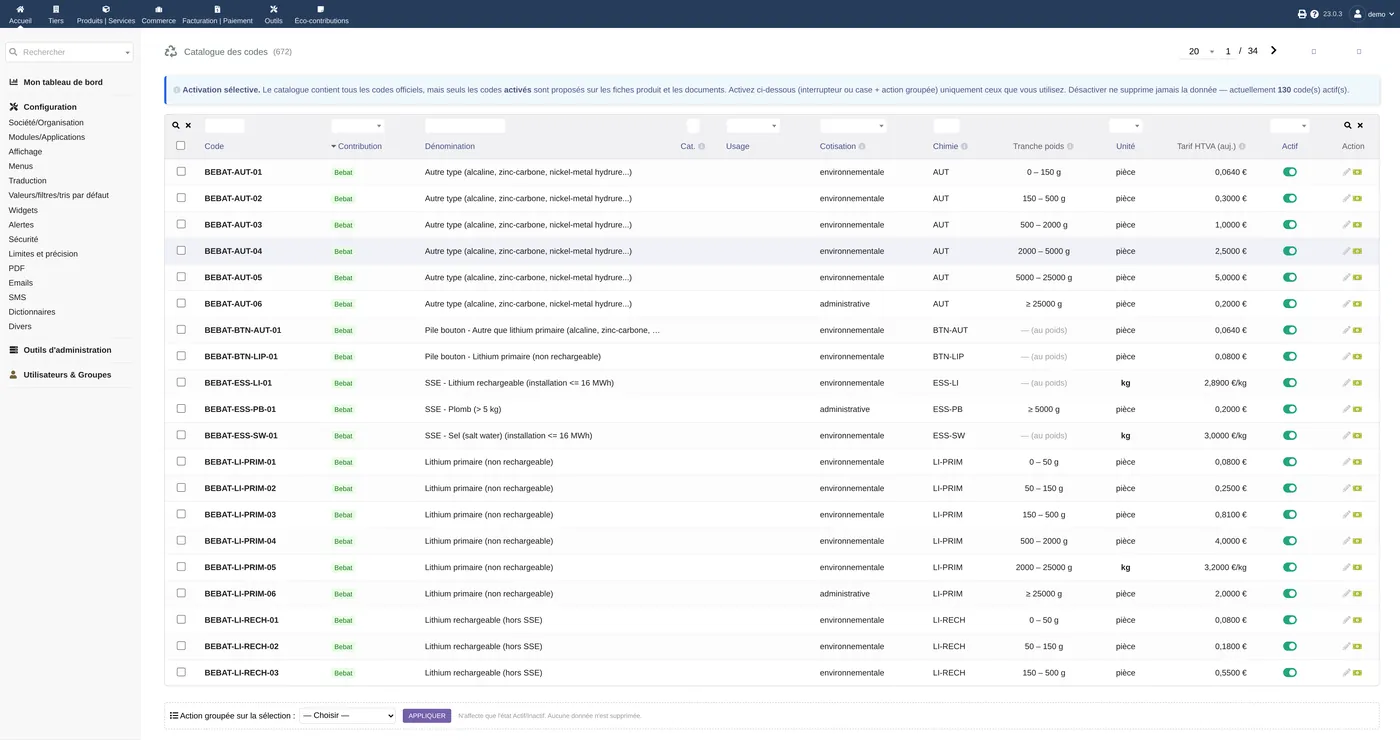
Task: Open the help question mark icon
Action: tap(1314, 14)
